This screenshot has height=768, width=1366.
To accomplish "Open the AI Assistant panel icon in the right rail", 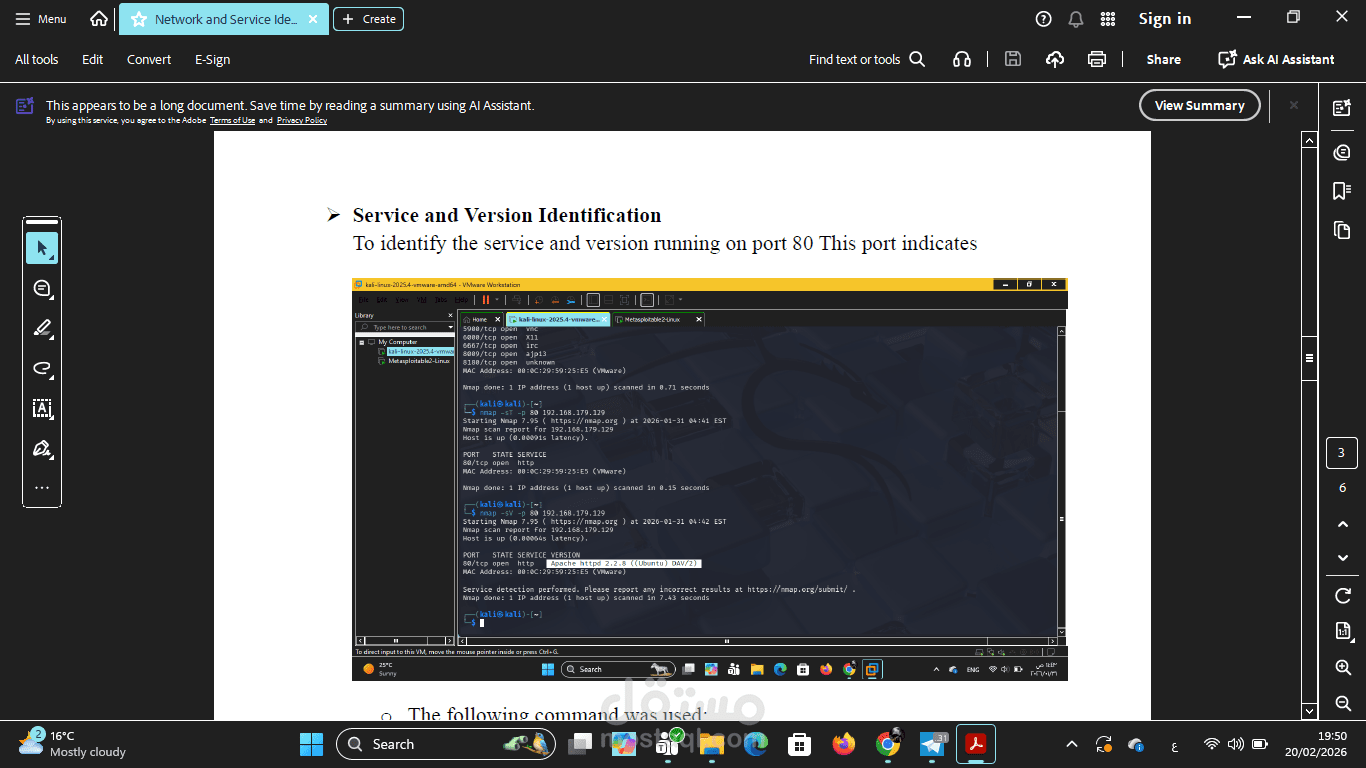I will pyautogui.click(x=1342, y=108).
